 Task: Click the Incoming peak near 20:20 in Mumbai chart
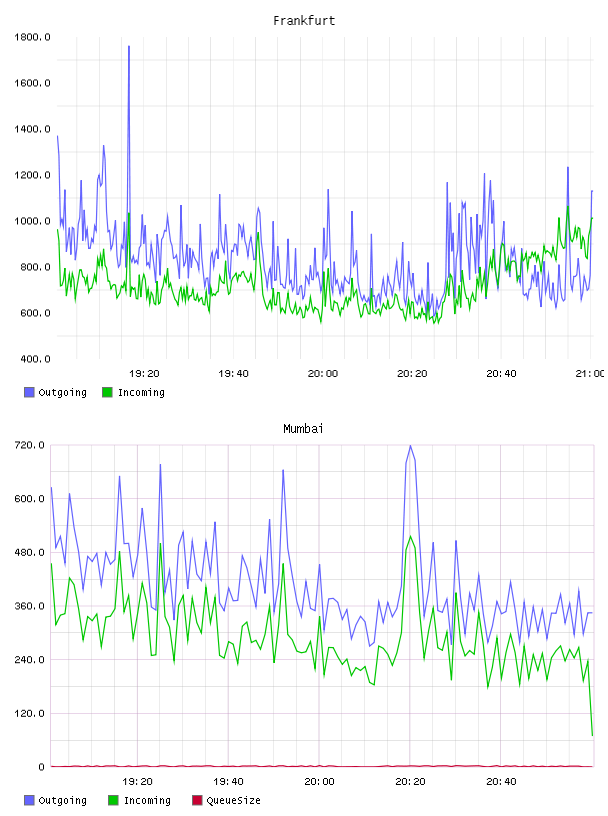410,537
